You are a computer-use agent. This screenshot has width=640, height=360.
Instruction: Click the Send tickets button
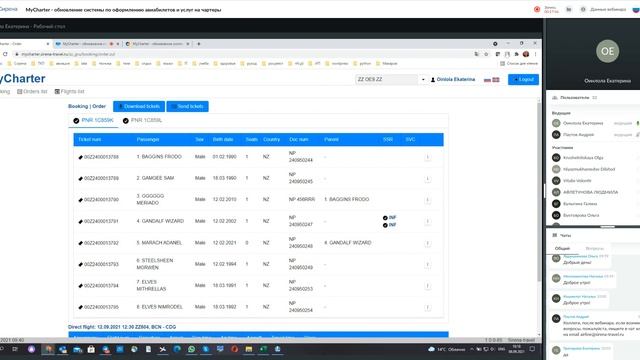click(187, 107)
